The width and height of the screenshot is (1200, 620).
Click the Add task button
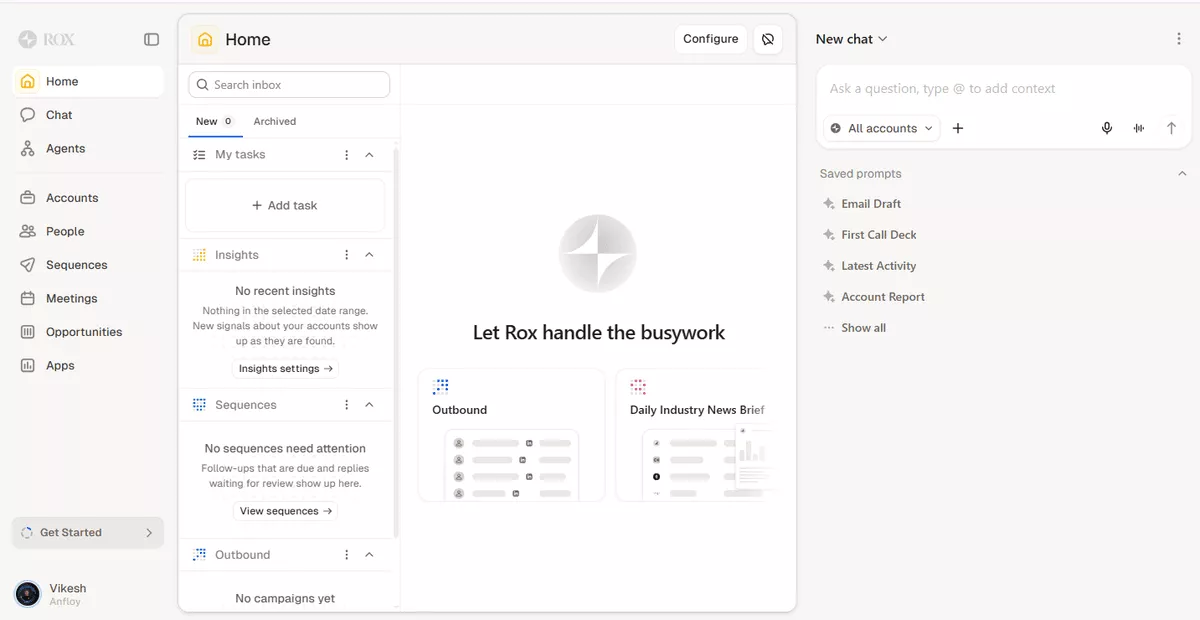coord(285,205)
